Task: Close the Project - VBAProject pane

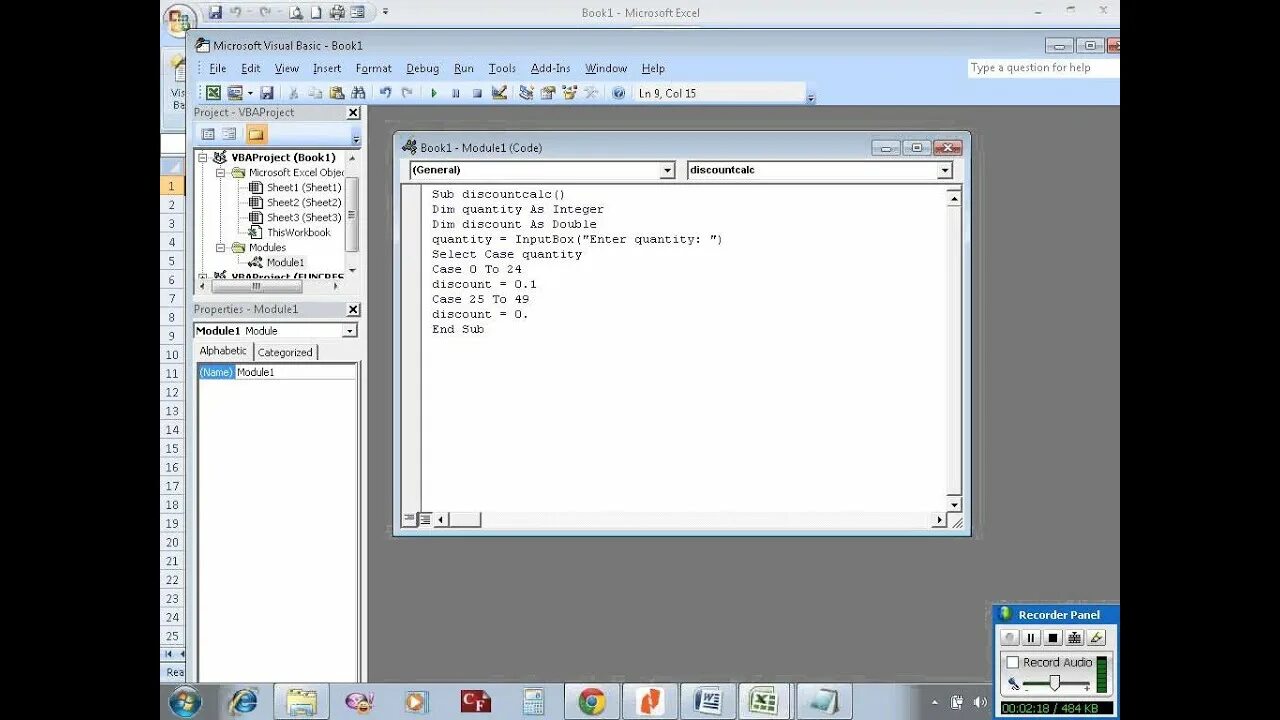Action: click(x=353, y=113)
